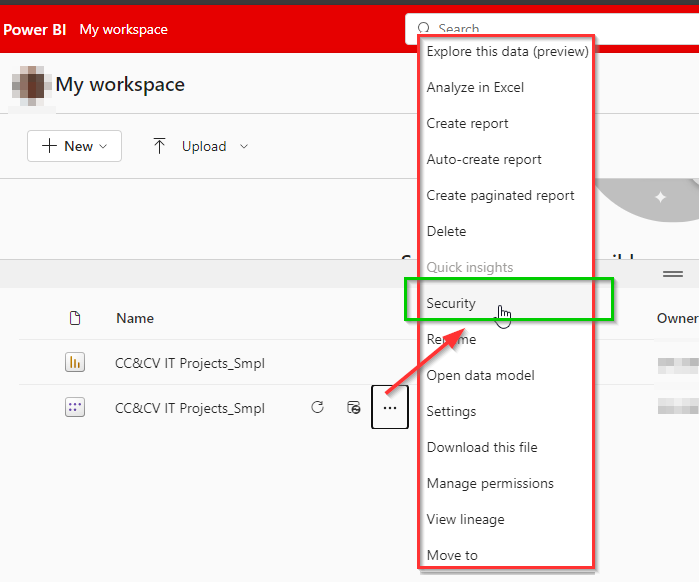
Task: Click the schedule refresh icon for the dataset
Action: coord(354,407)
